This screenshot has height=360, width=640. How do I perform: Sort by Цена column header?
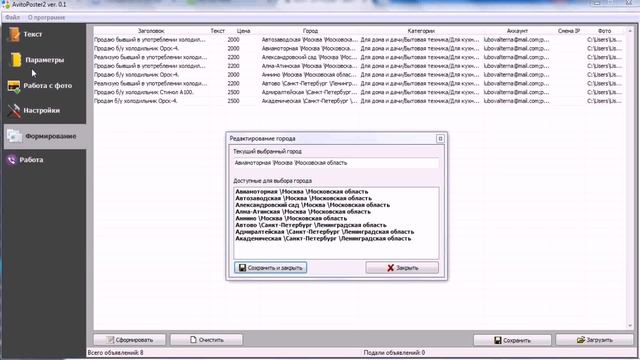[243, 31]
